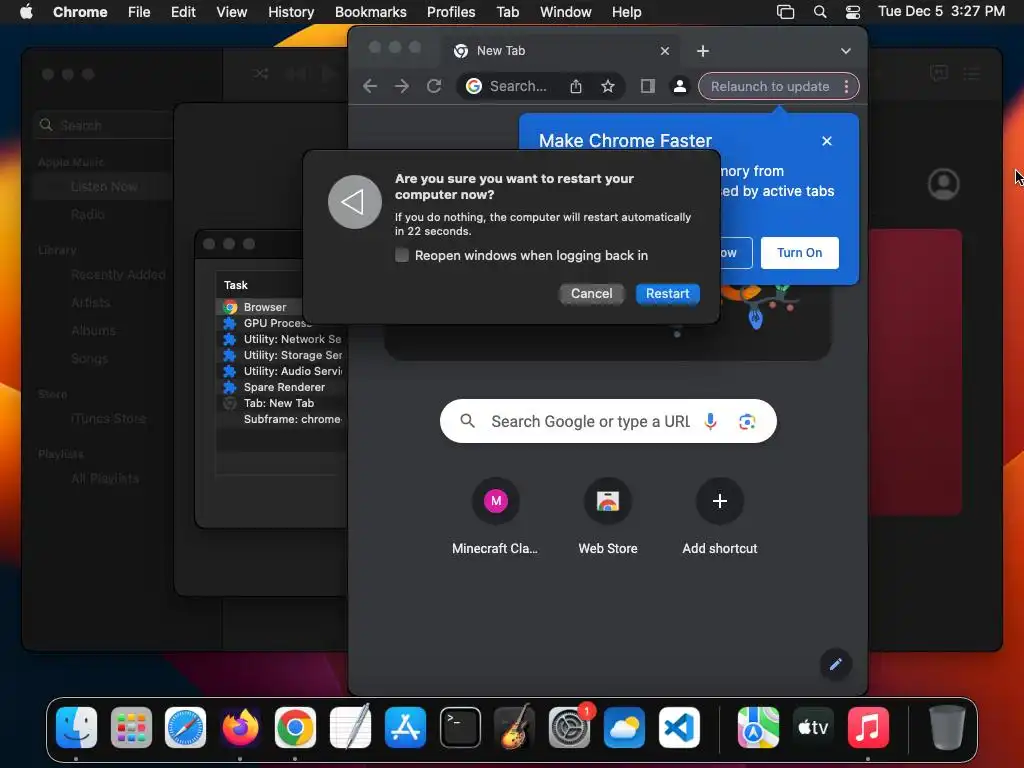The width and height of the screenshot is (1024, 768).
Task: Go back in Chrome
Action: tap(370, 86)
